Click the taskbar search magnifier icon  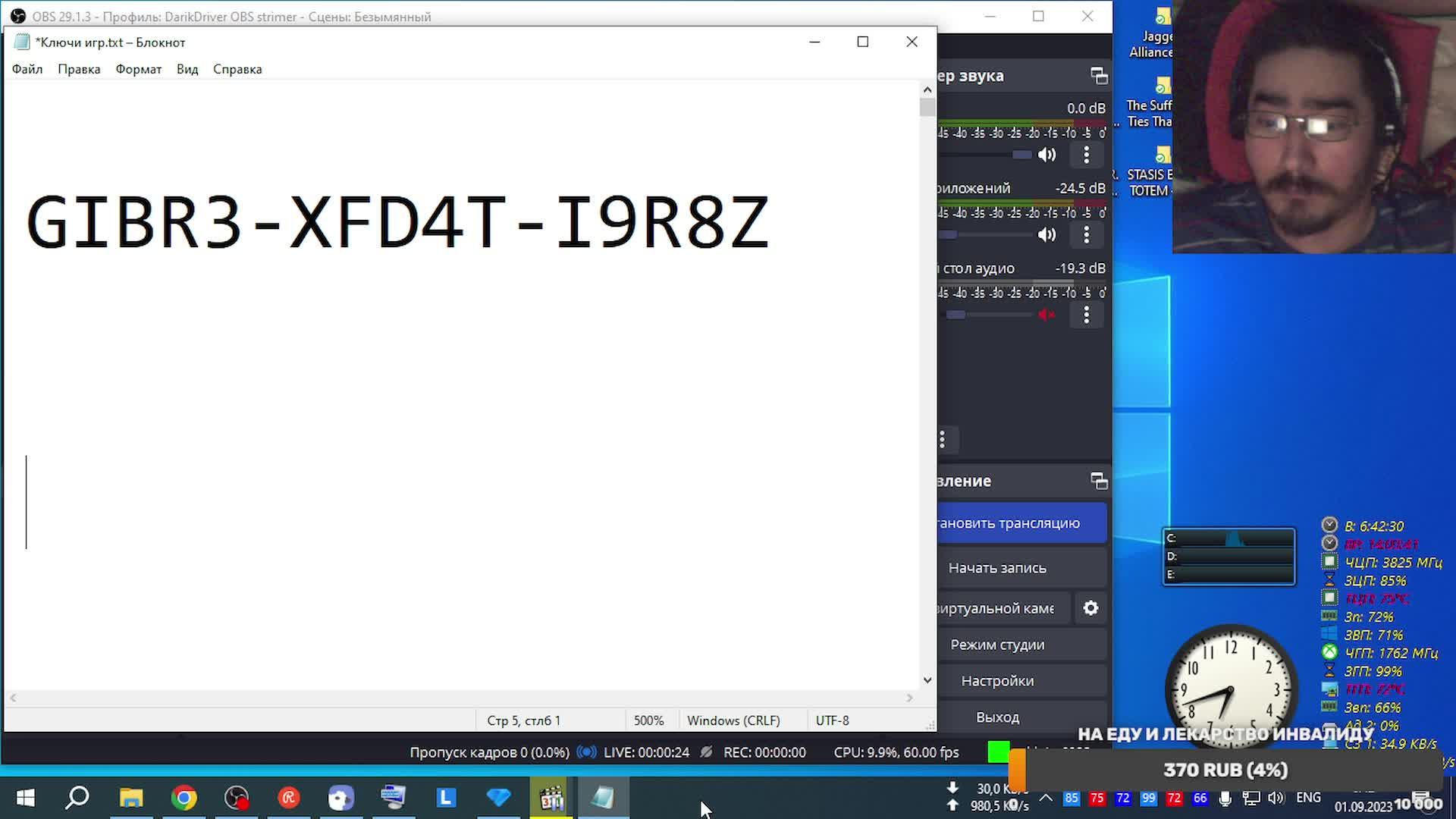click(77, 798)
